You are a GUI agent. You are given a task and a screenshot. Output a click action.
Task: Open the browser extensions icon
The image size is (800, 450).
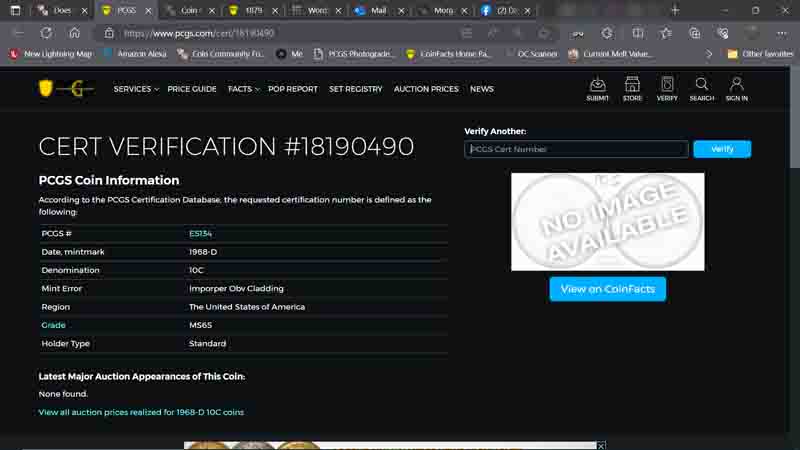[x=607, y=33]
